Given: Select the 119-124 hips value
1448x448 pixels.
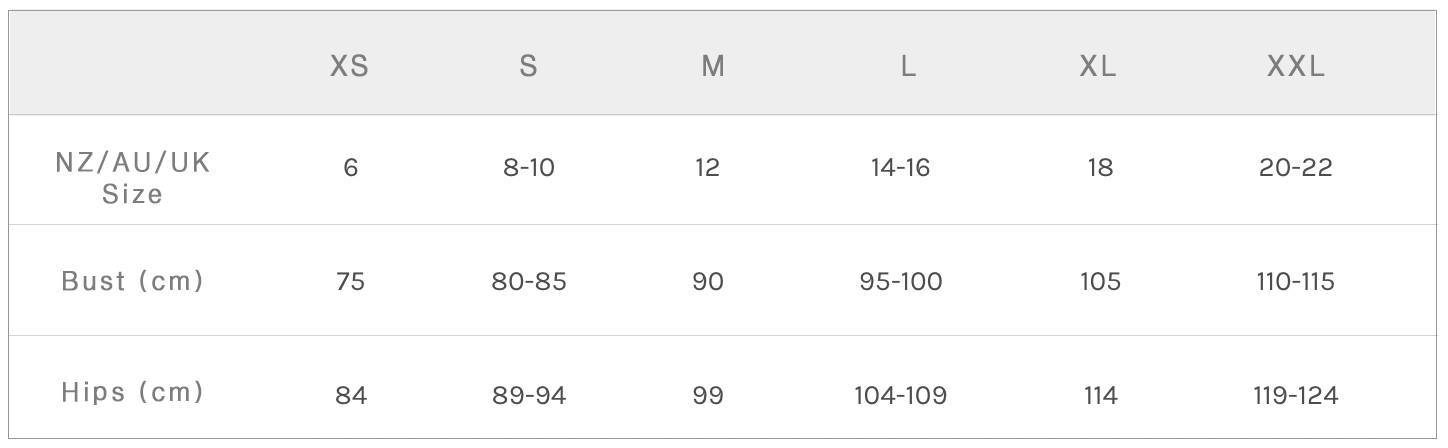Looking at the screenshot, I should pyautogui.click(x=1296, y=396).
